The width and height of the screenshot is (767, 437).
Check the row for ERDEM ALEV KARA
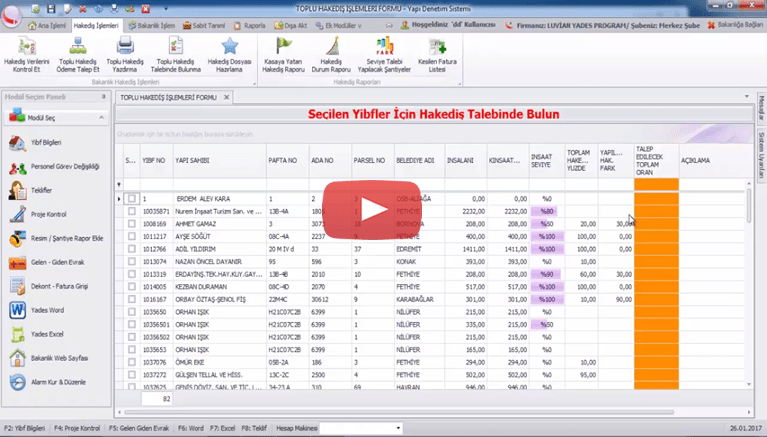pyautogui.click(x=131, y=199)
